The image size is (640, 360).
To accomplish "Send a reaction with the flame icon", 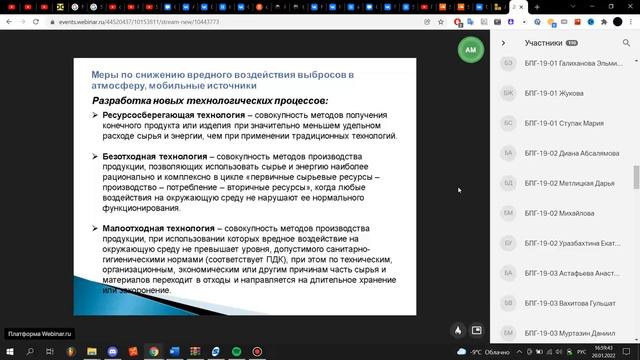I will click(x=458, y=330).
